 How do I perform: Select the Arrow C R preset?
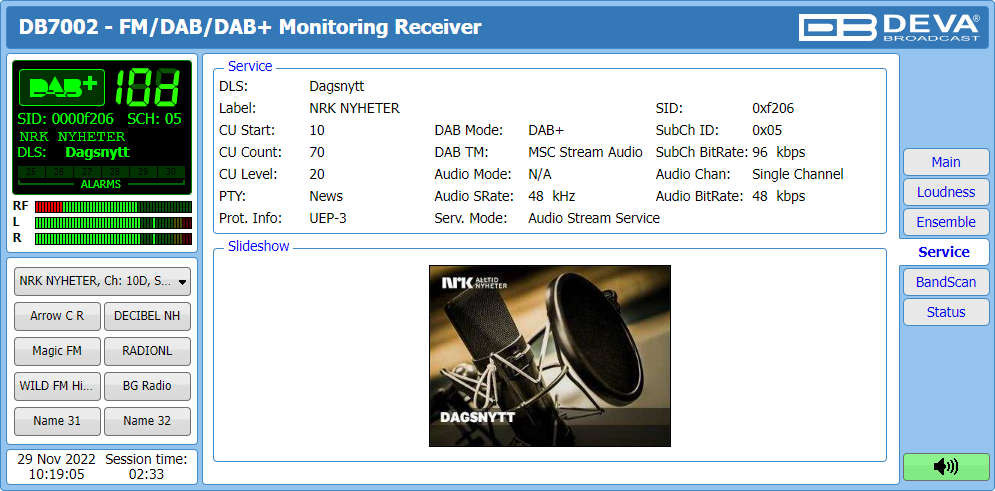coord(57,316)
